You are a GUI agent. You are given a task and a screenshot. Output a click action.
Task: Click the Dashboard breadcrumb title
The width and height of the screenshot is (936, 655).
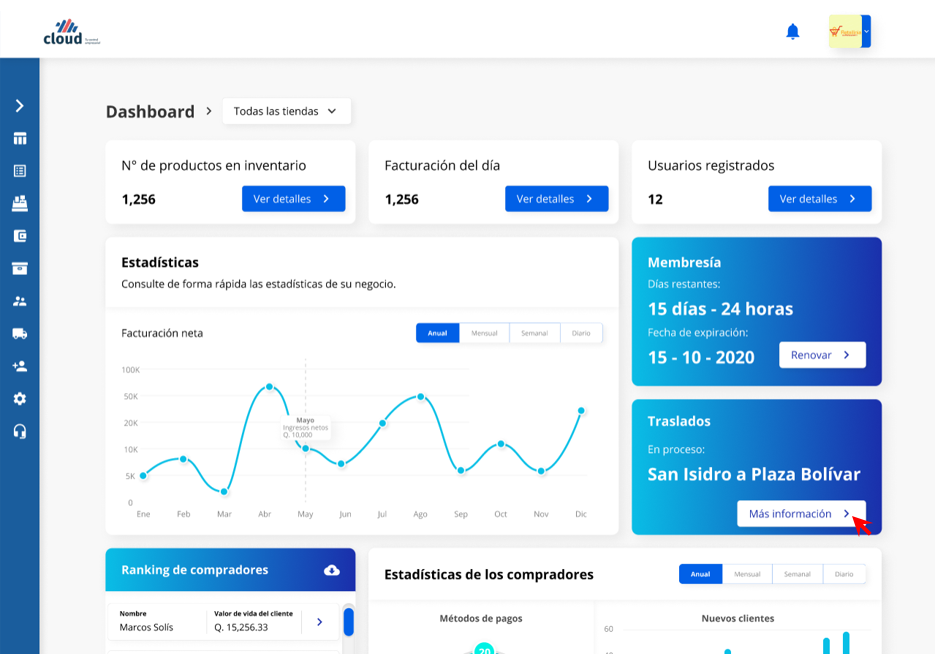pos(150,112)
